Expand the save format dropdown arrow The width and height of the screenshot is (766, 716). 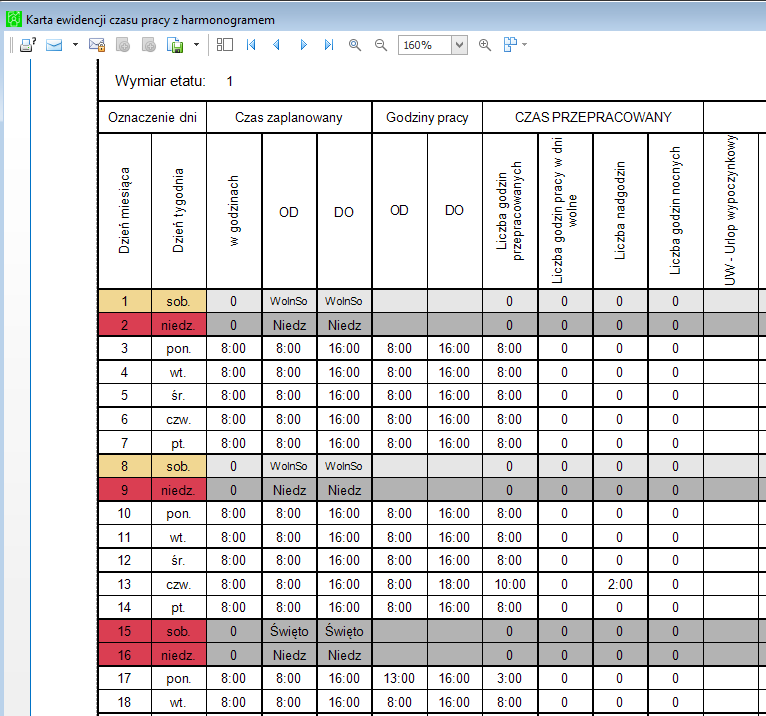[x=196, y=45]
